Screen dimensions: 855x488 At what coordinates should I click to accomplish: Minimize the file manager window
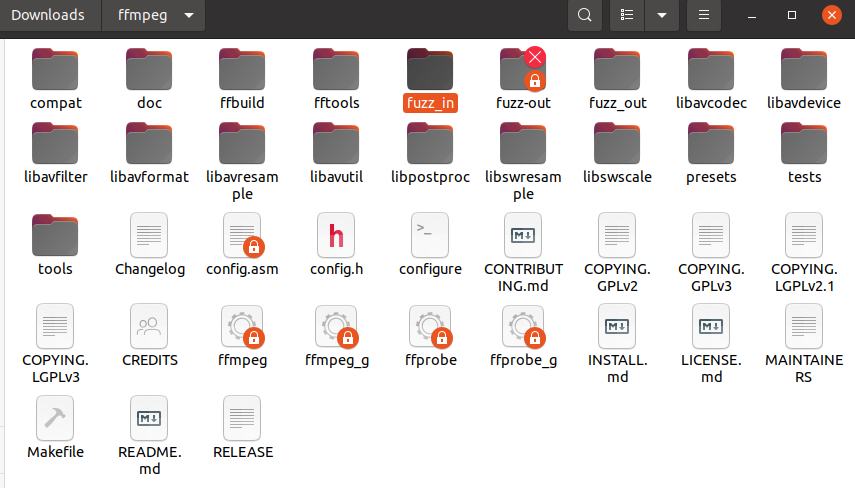pos(752,15)
